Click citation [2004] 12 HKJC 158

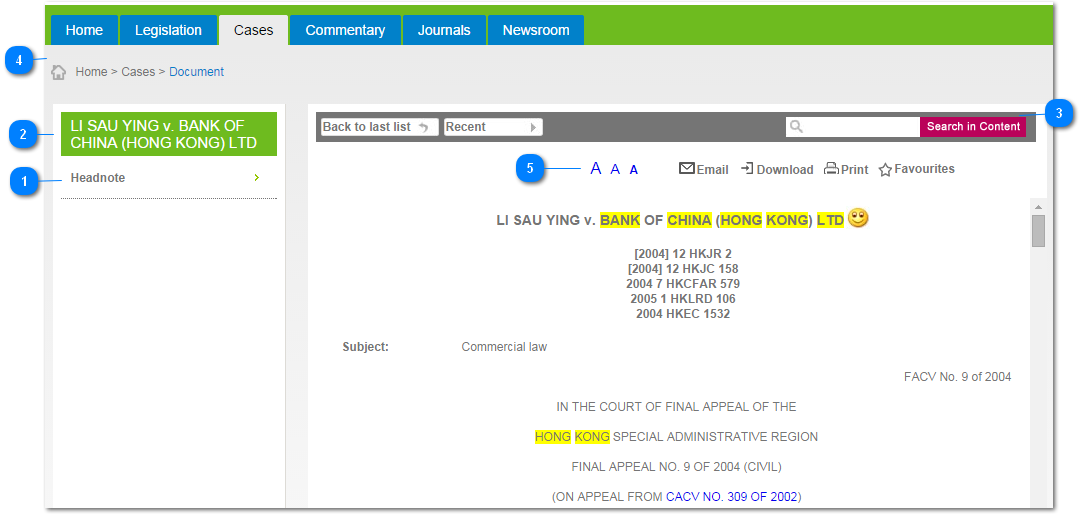[x=683, y=269]
